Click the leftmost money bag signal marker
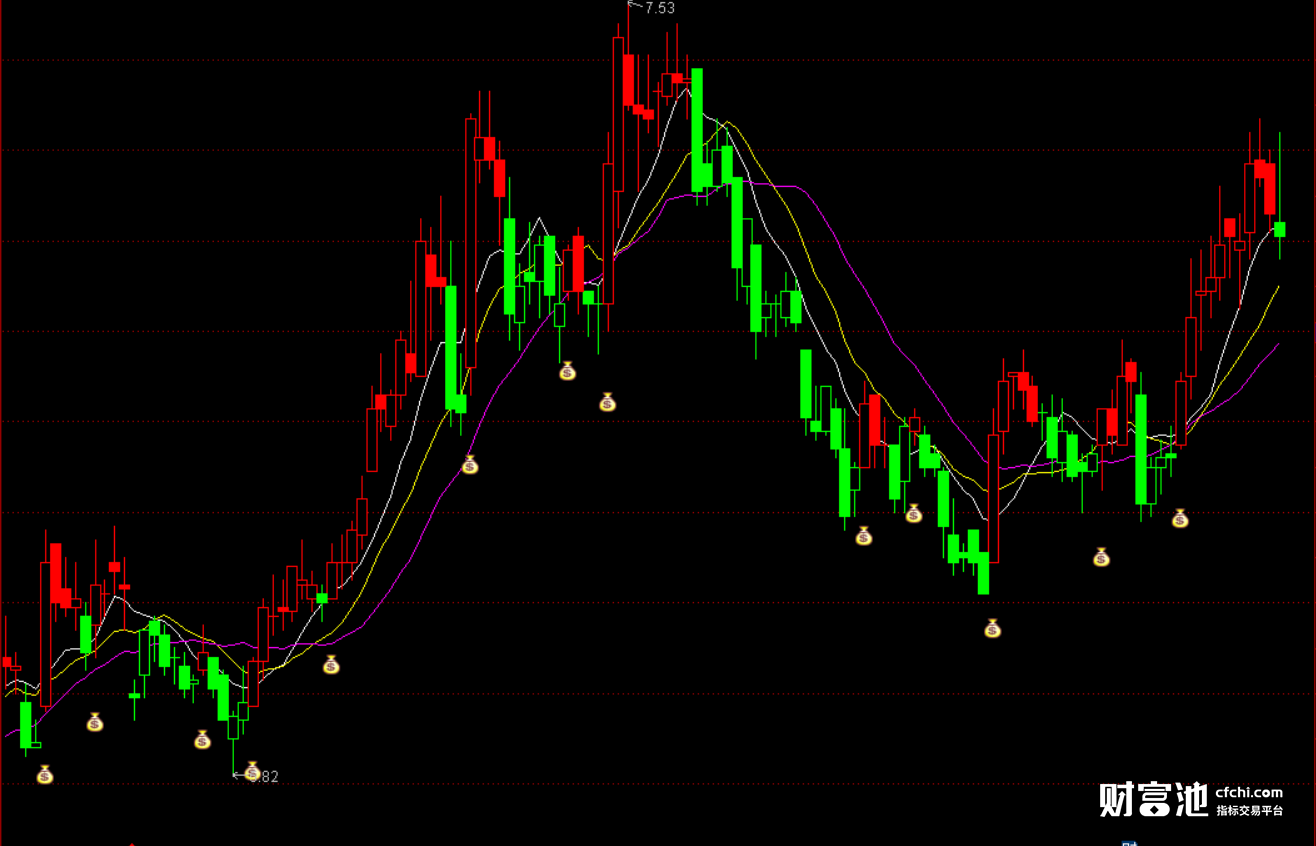Viewport: 1316px width, 846px height. point(44,774)
